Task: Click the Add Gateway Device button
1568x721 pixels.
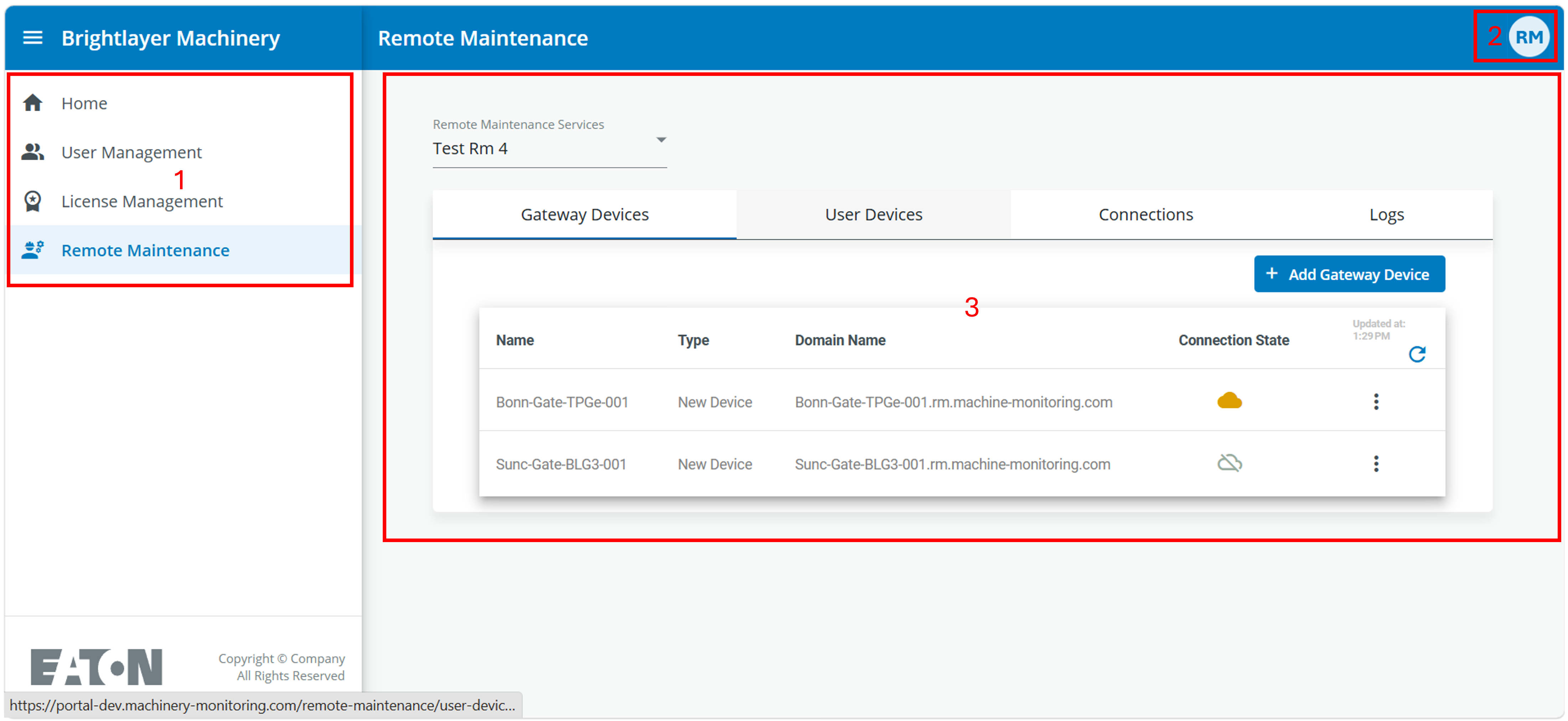Action: 1350,274
